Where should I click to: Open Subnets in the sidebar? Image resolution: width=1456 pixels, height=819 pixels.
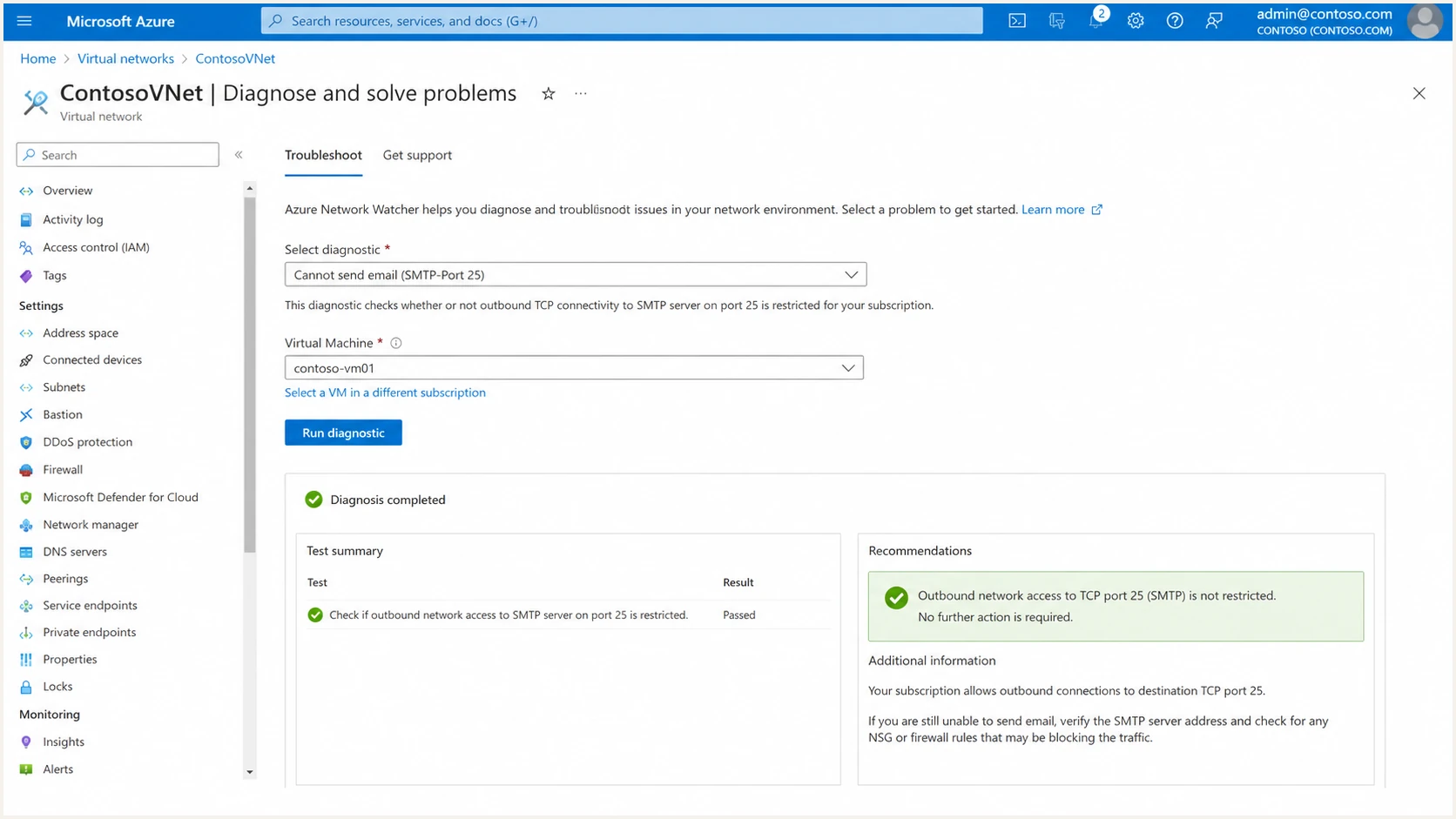point(64,387)
